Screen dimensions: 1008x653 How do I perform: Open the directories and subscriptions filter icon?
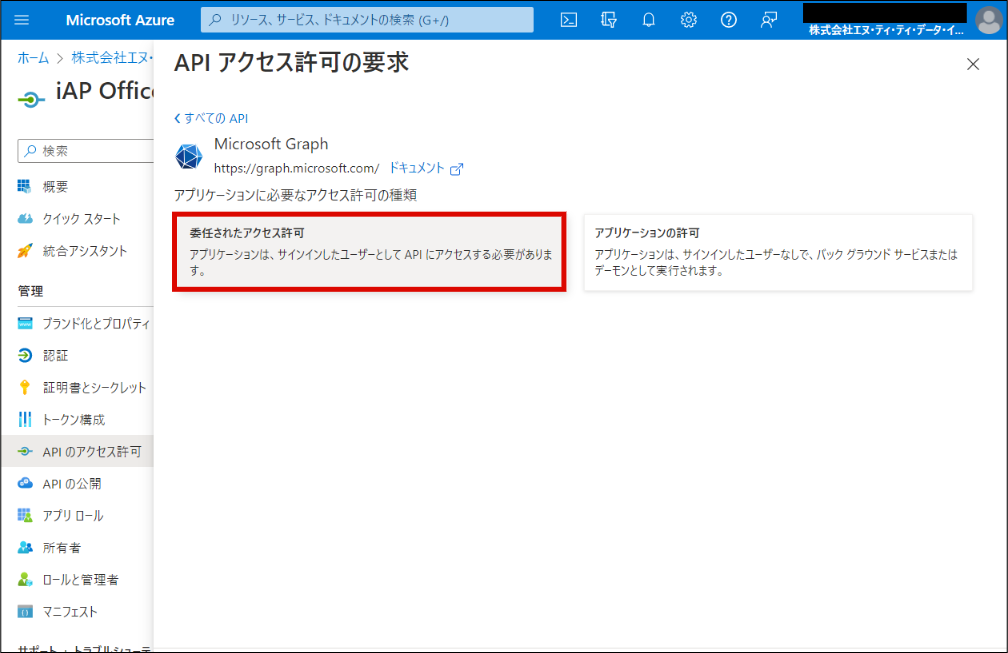608,20
